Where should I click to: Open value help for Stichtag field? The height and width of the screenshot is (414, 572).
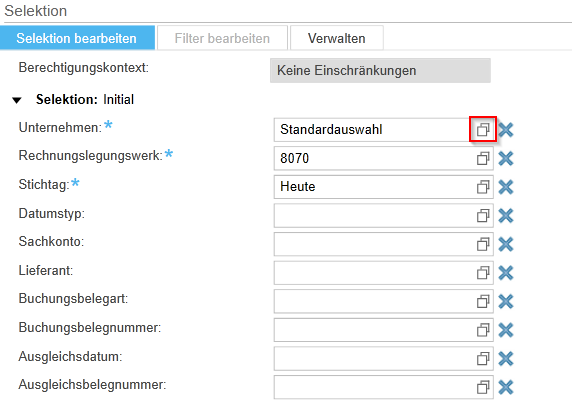click(x=483, y=187)
